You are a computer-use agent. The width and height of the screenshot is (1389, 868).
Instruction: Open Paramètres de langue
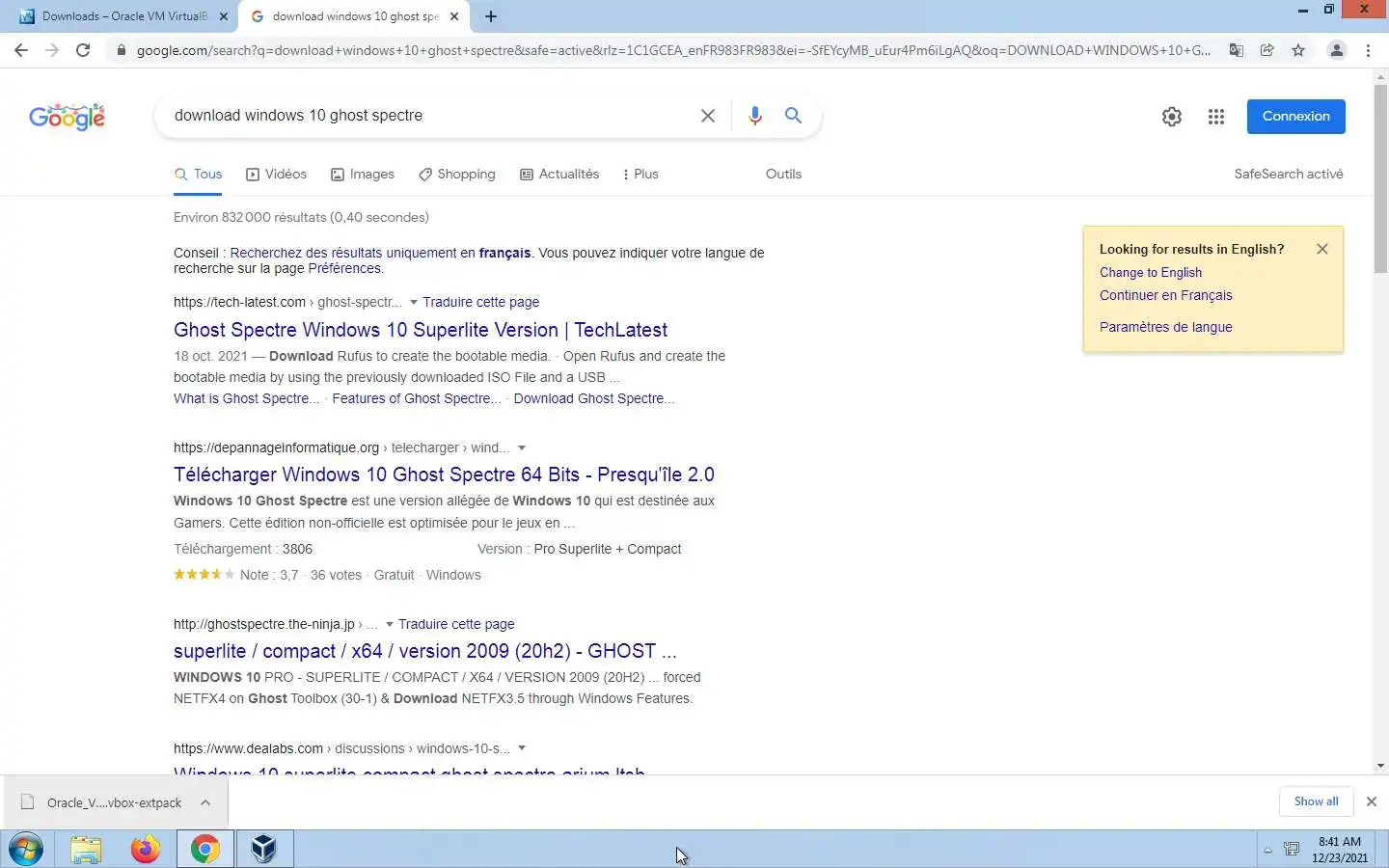tap(1165, 328)
